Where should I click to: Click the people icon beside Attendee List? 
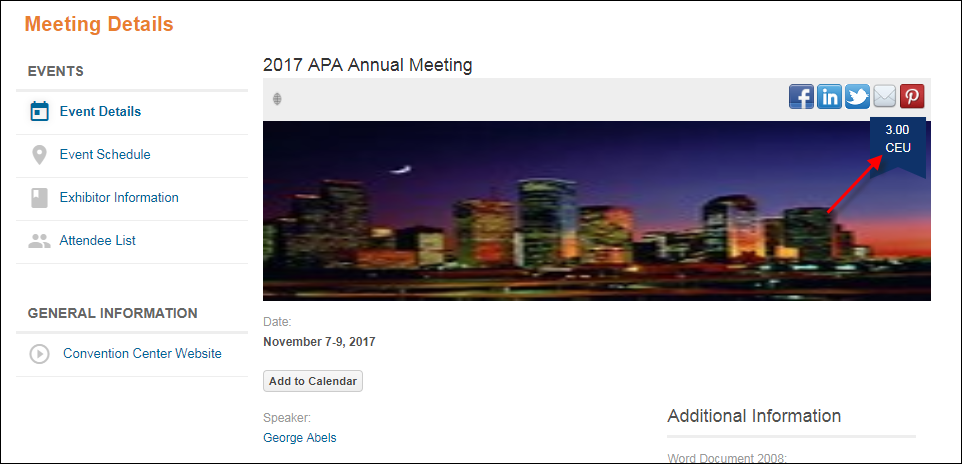coord(39,241)
